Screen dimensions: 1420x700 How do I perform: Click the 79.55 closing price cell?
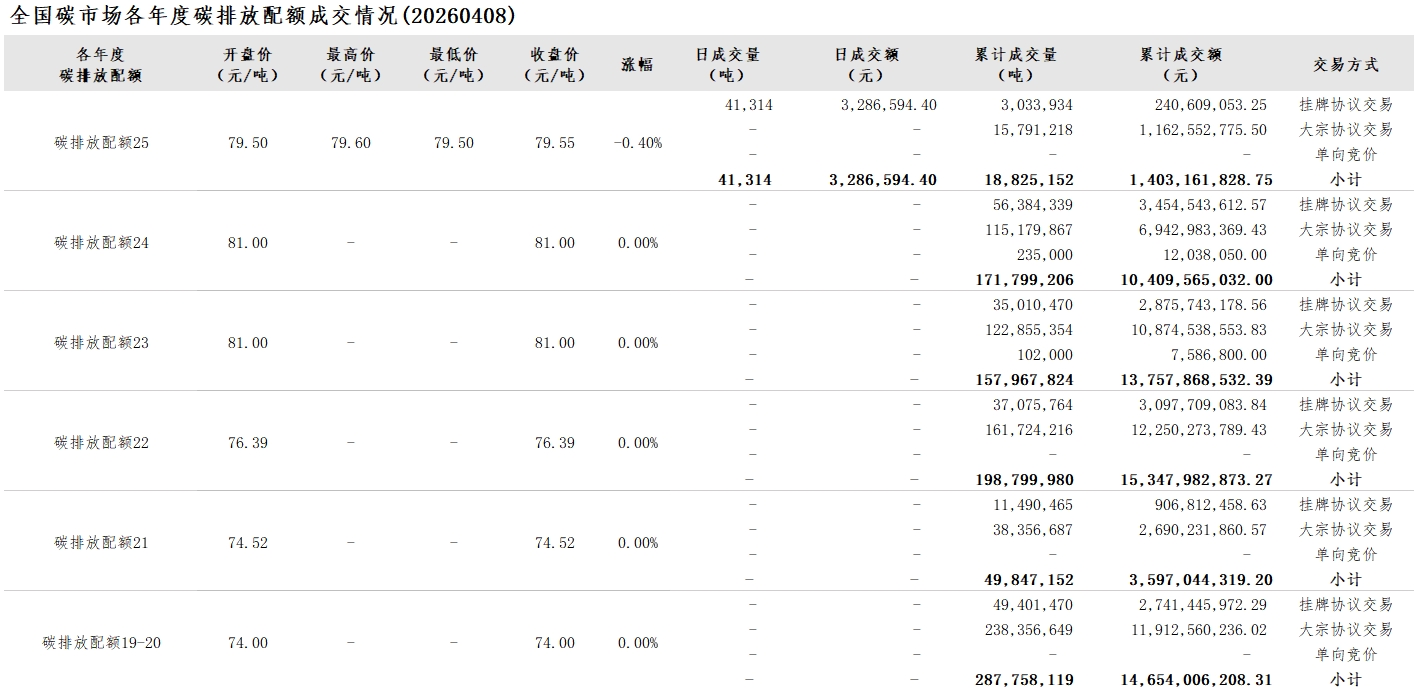coord(554,143)
